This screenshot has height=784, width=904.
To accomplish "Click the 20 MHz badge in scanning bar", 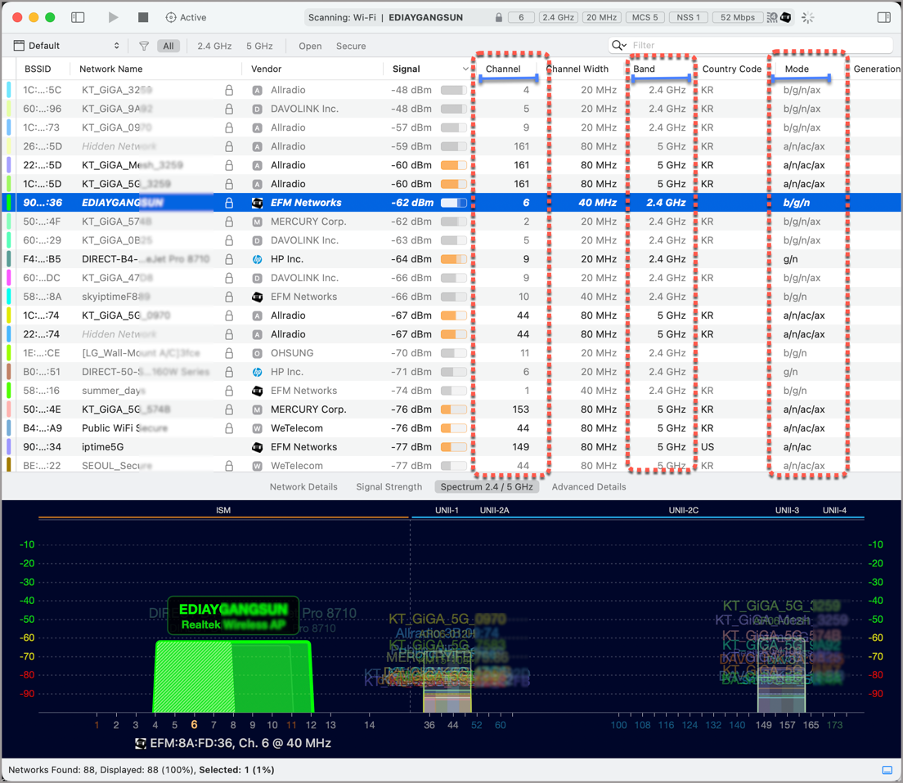I will point(601,17).
